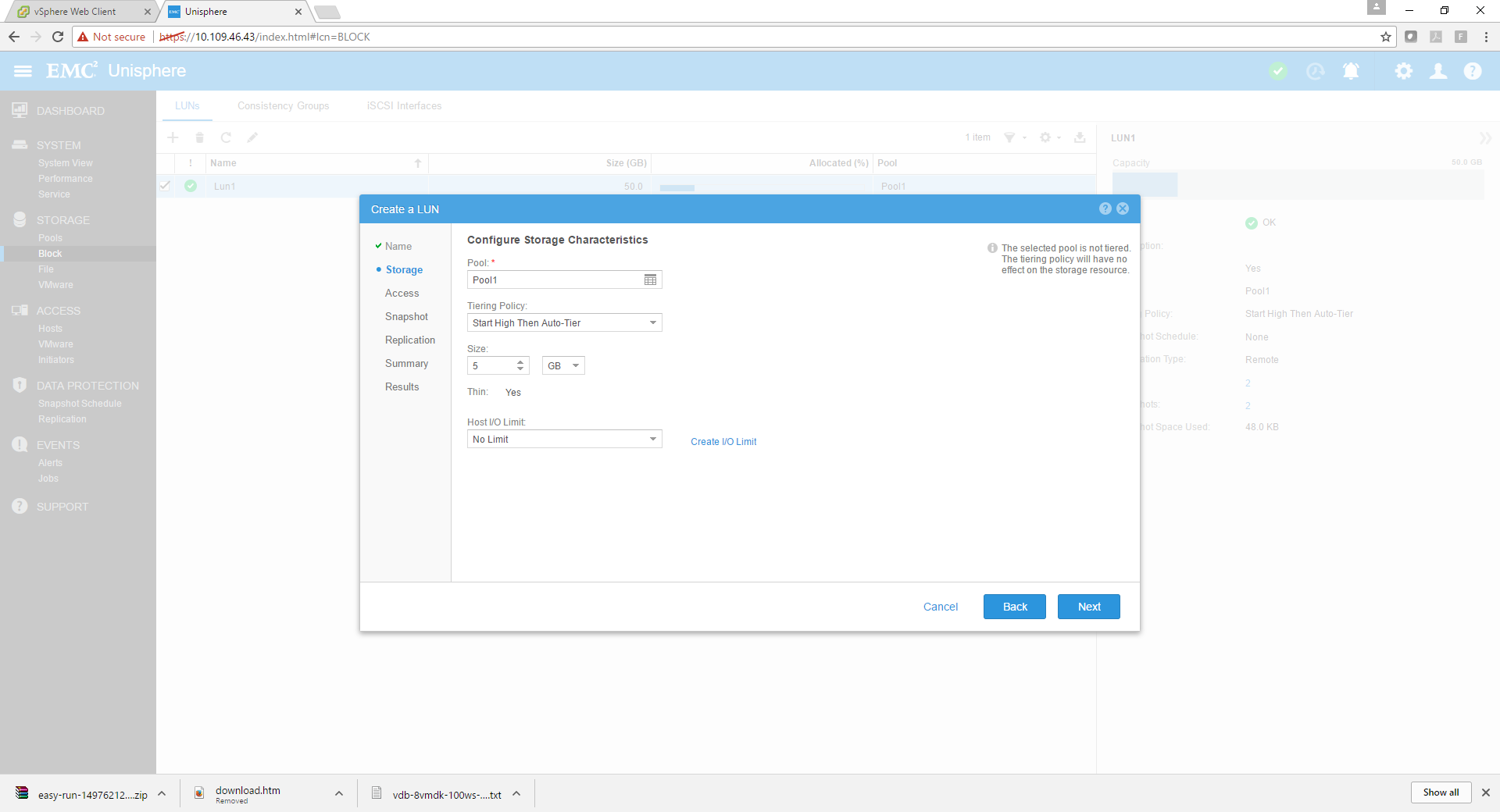Close the Create a LUN dialog
Screen dimensions: 1500x812
(x=1123, y=208)
